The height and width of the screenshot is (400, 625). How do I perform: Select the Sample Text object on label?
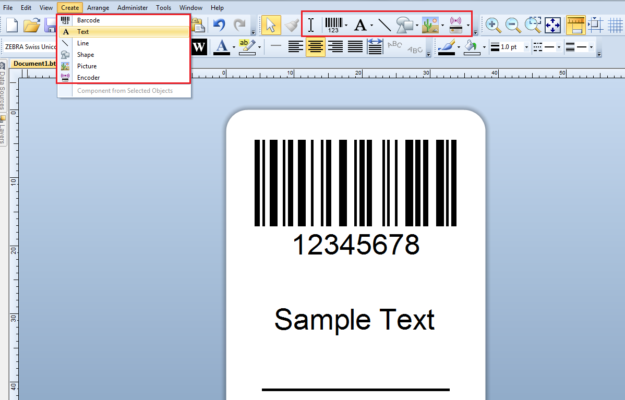pyautogui.click(x=354, y=320)
